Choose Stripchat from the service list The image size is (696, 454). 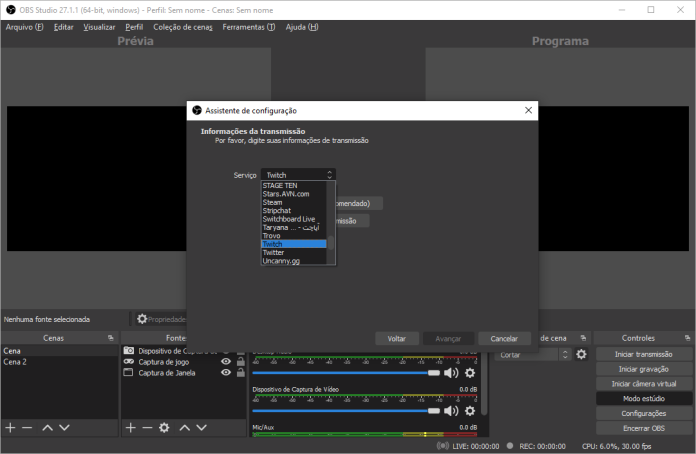point(294,211)
